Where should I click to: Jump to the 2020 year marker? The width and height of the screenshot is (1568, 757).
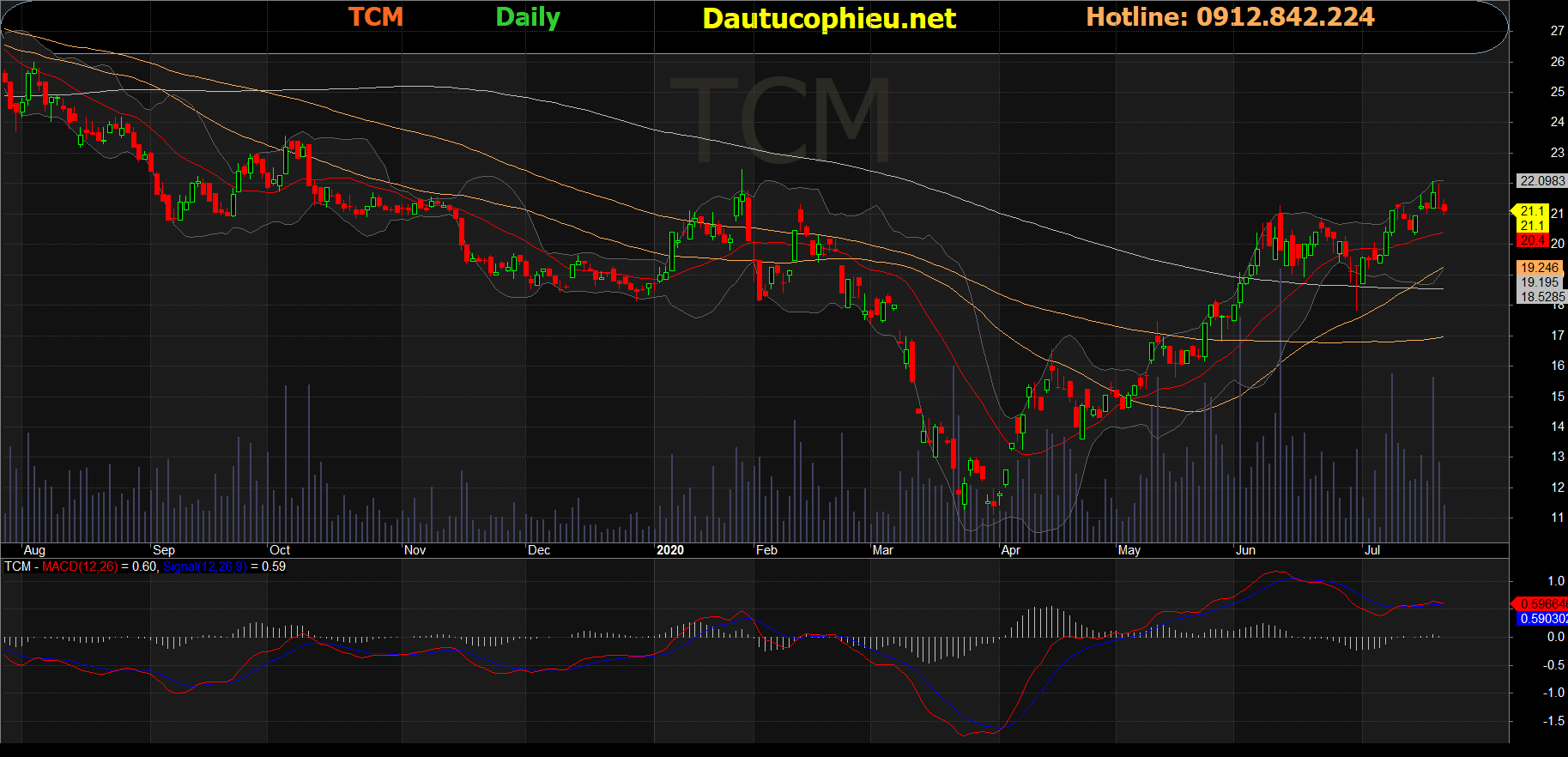669,550
